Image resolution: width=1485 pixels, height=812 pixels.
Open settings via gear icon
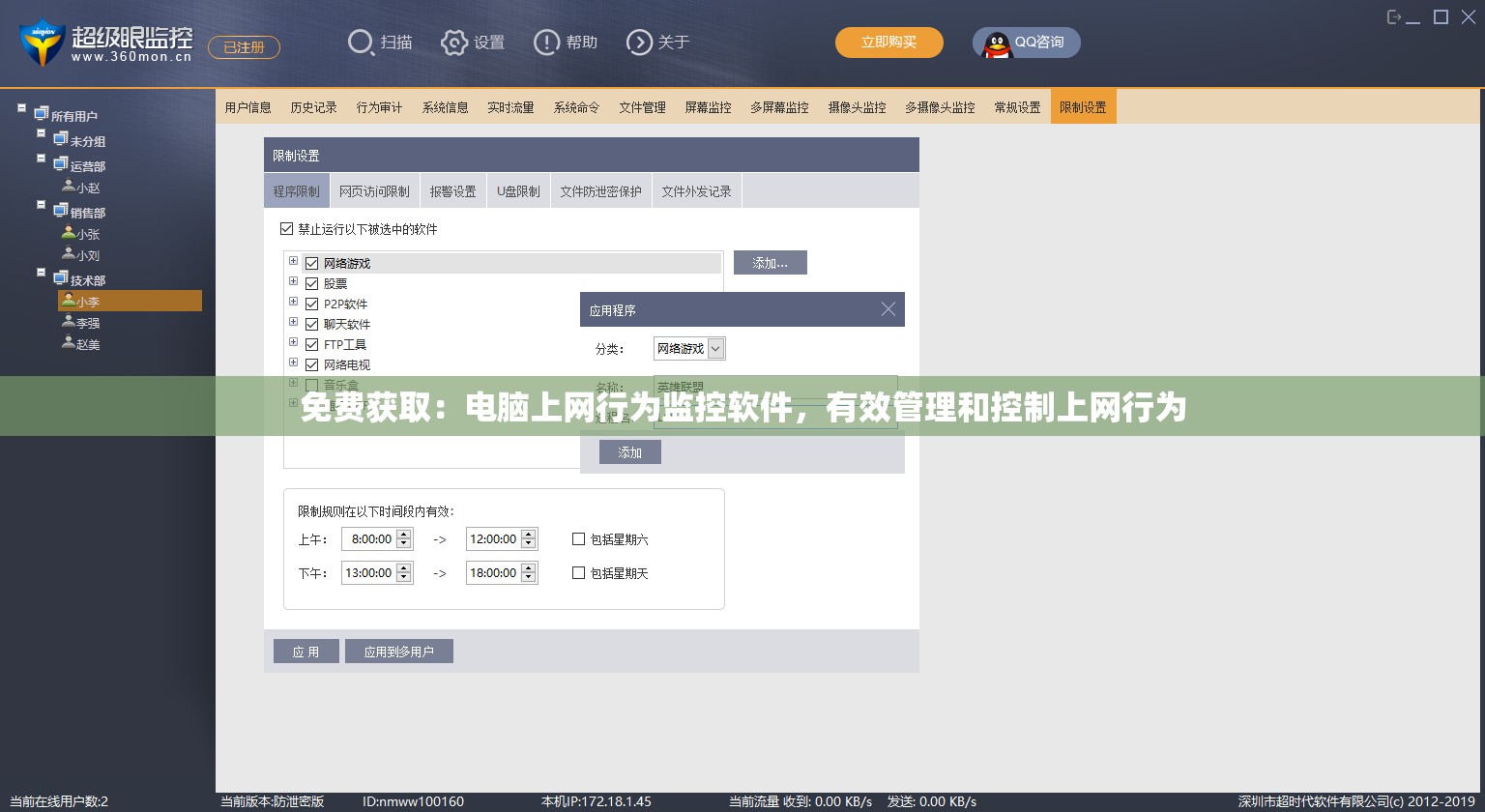pos(454,42)
